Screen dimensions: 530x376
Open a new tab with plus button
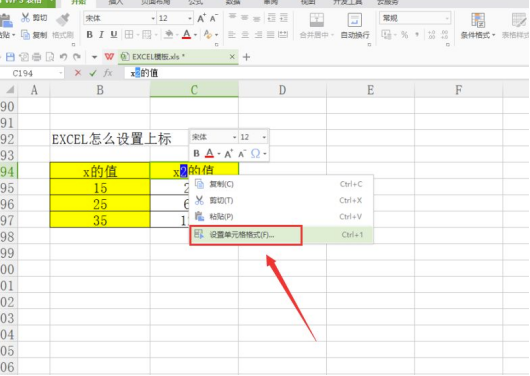(246, 57)
